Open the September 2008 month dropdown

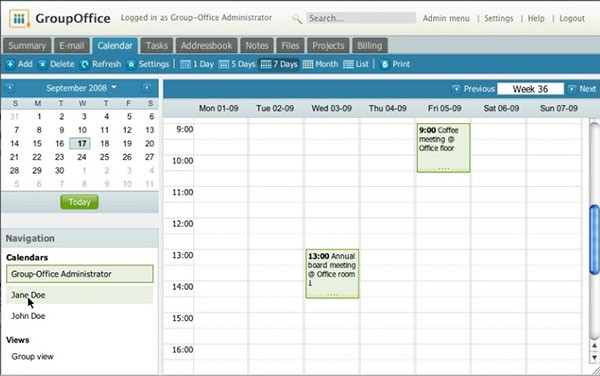point(81,88)
